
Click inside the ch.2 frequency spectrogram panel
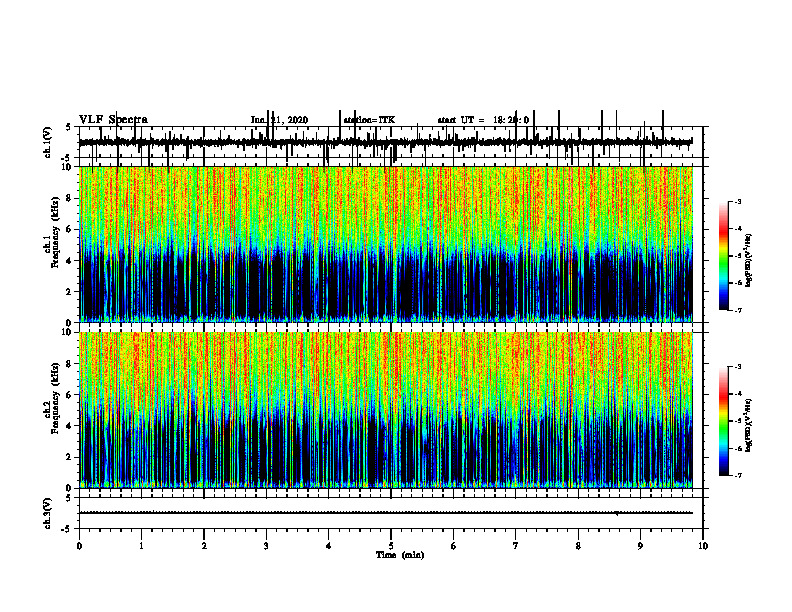click(x=386, y=410)
